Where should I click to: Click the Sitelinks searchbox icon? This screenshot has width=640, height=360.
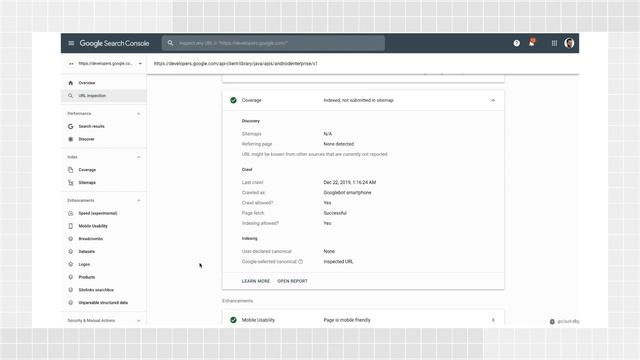[x=71, y=290]
